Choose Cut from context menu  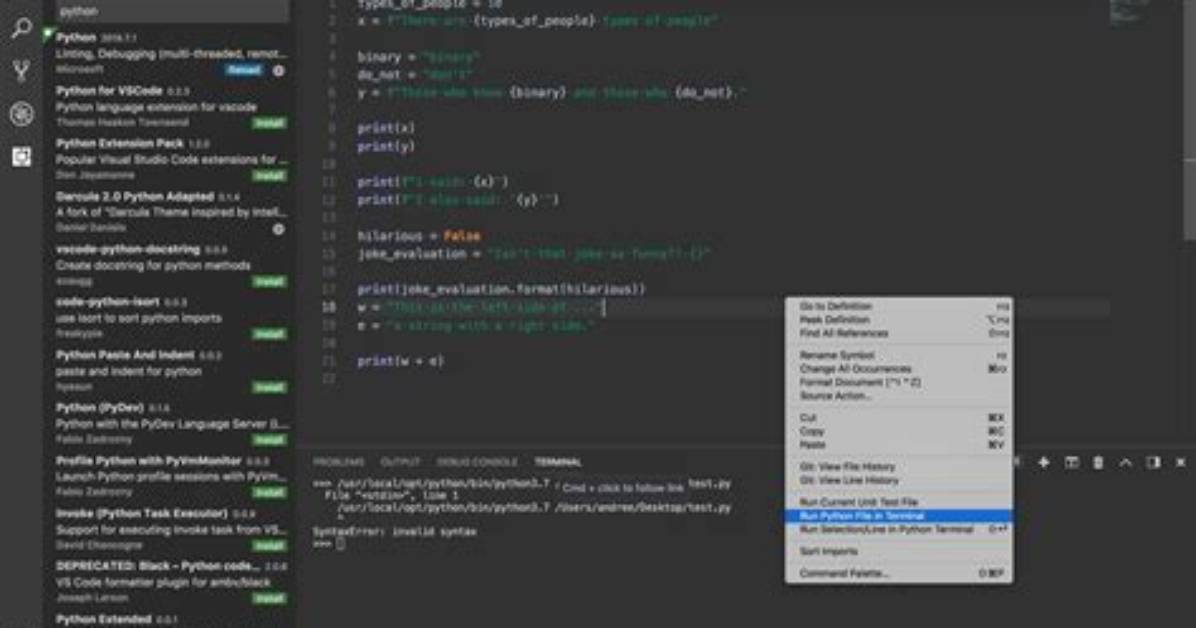pyautogui.click(x=899, y=417)
